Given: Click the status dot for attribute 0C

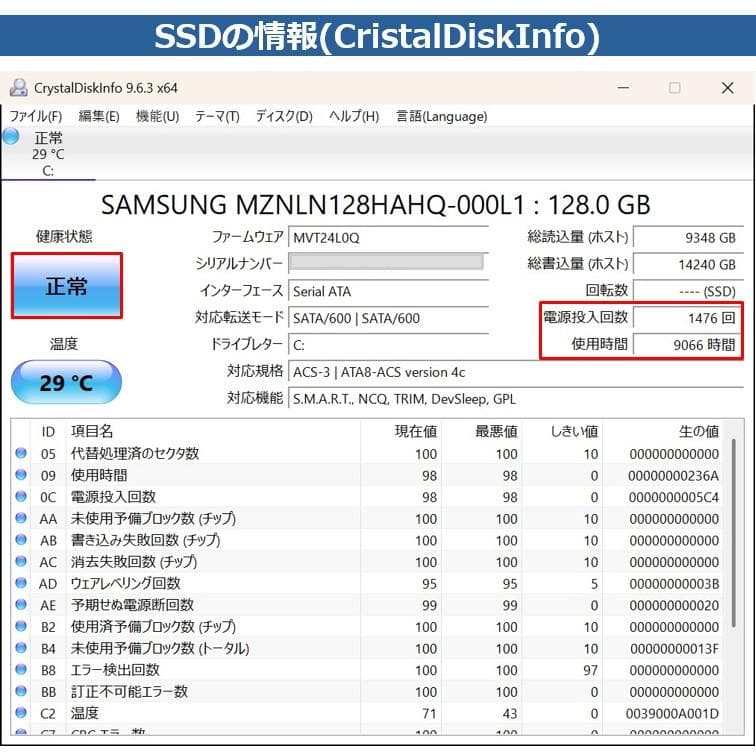Looking at the screenshot, I should [21, 497].
